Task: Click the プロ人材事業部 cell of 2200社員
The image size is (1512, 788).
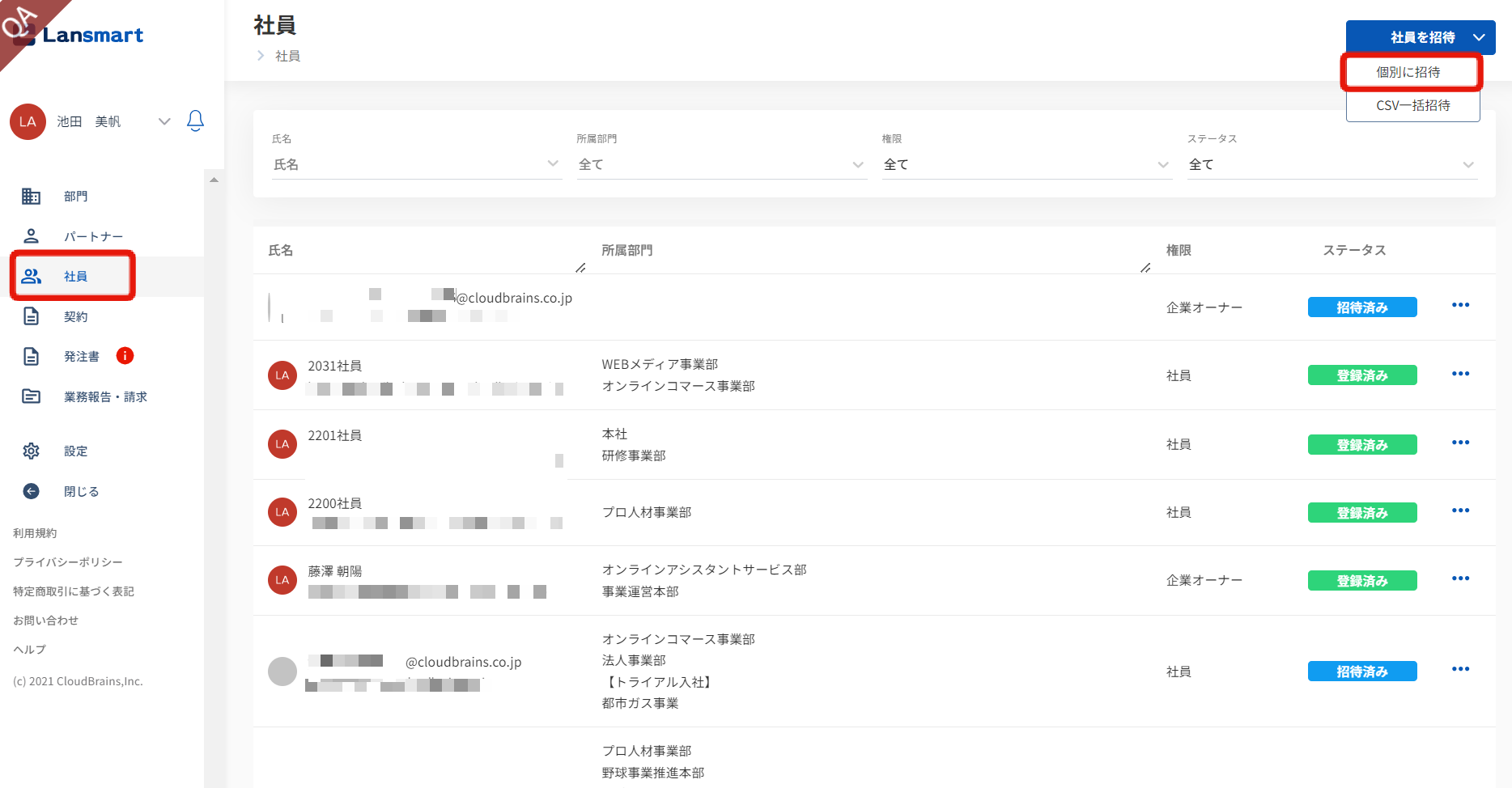Action: 647,512
